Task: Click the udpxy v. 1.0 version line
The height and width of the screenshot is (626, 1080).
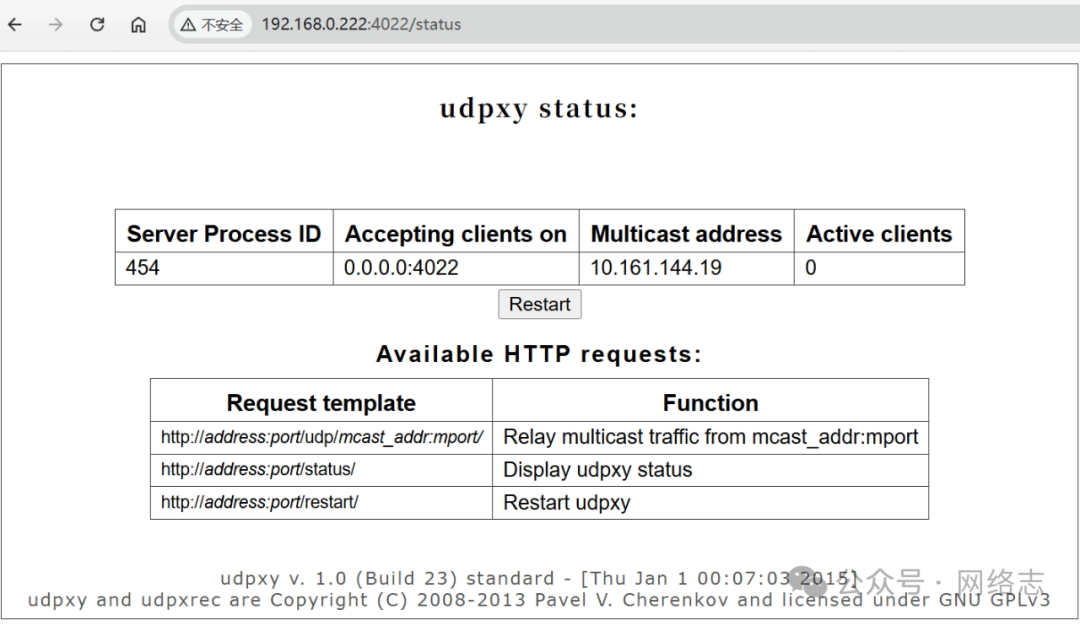Action: [x=539, y=578]
